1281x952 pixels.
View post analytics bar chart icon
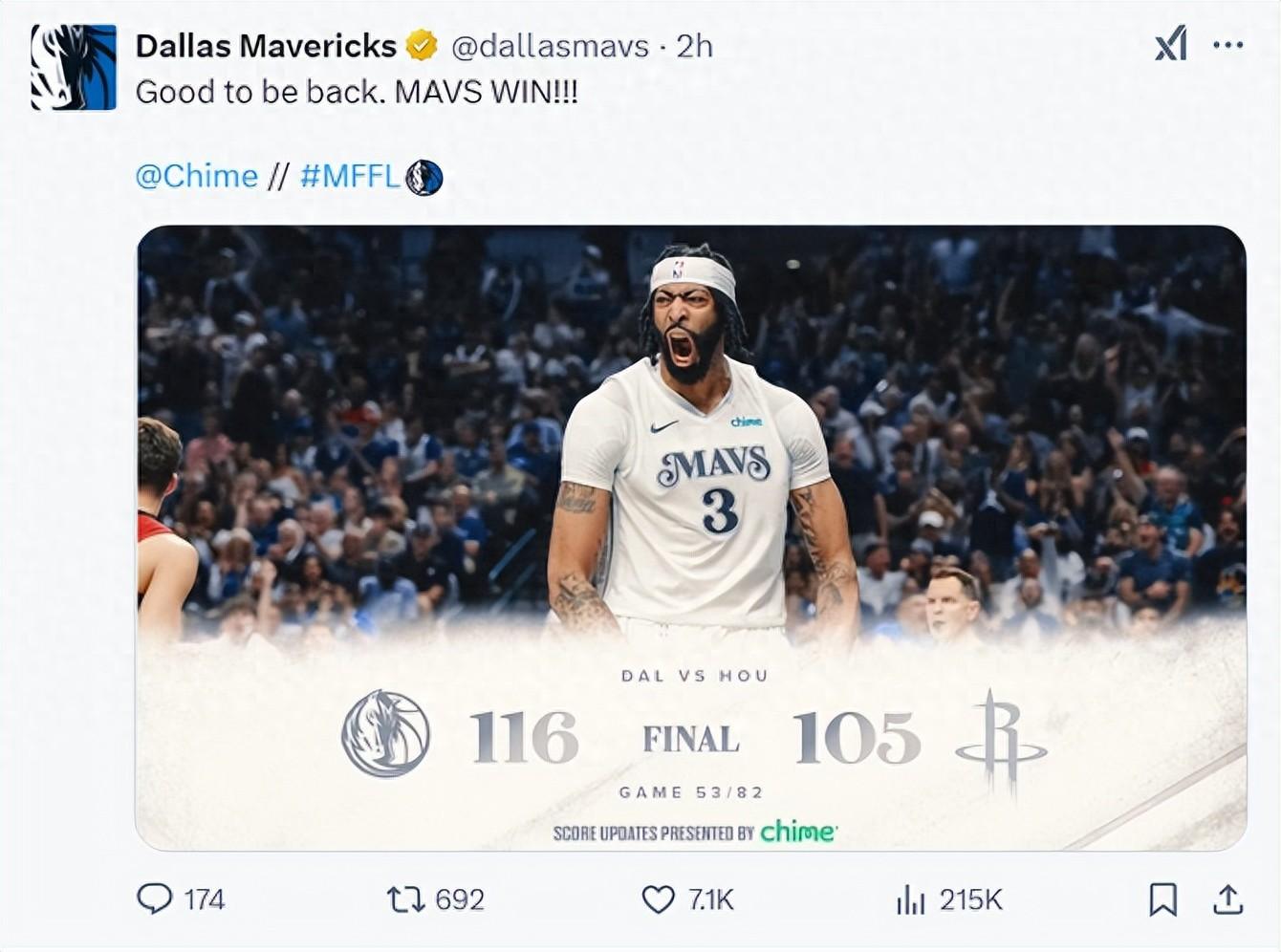pos(911,899)
